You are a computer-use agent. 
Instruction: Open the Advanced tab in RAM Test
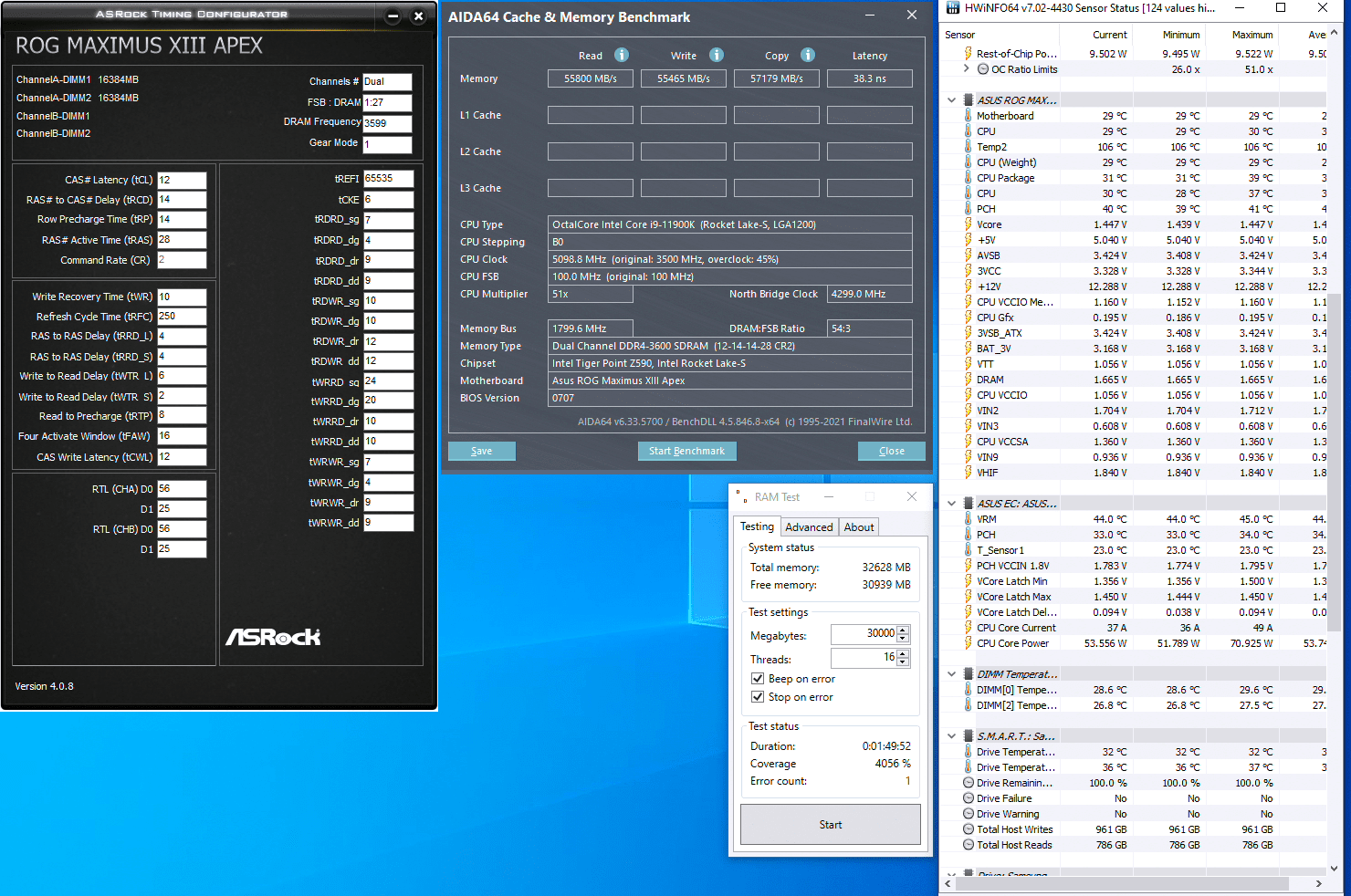click(x=809, y=527)
